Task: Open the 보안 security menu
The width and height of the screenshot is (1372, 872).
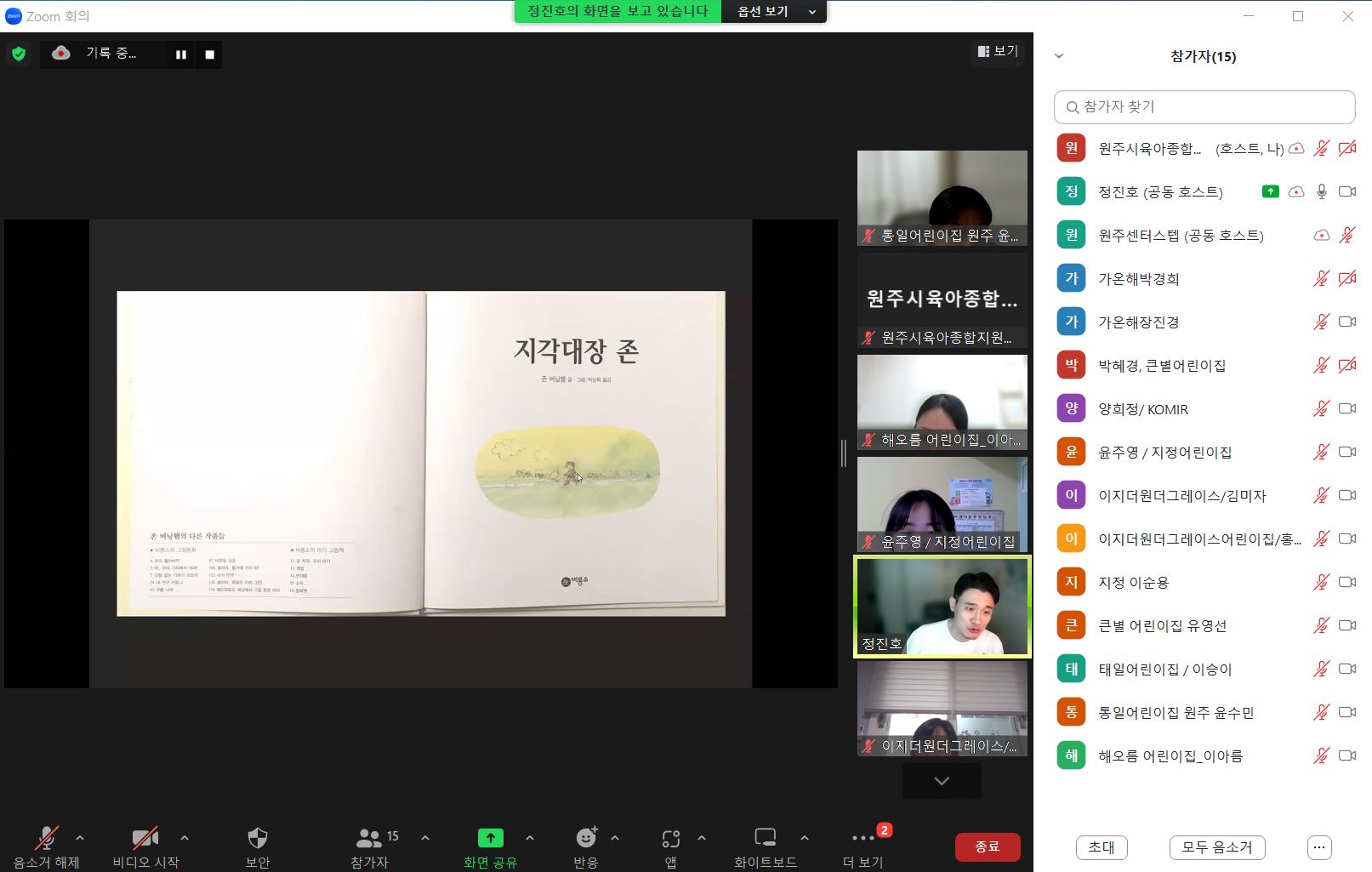Action: pyautogui.click(x=257, y=847)
